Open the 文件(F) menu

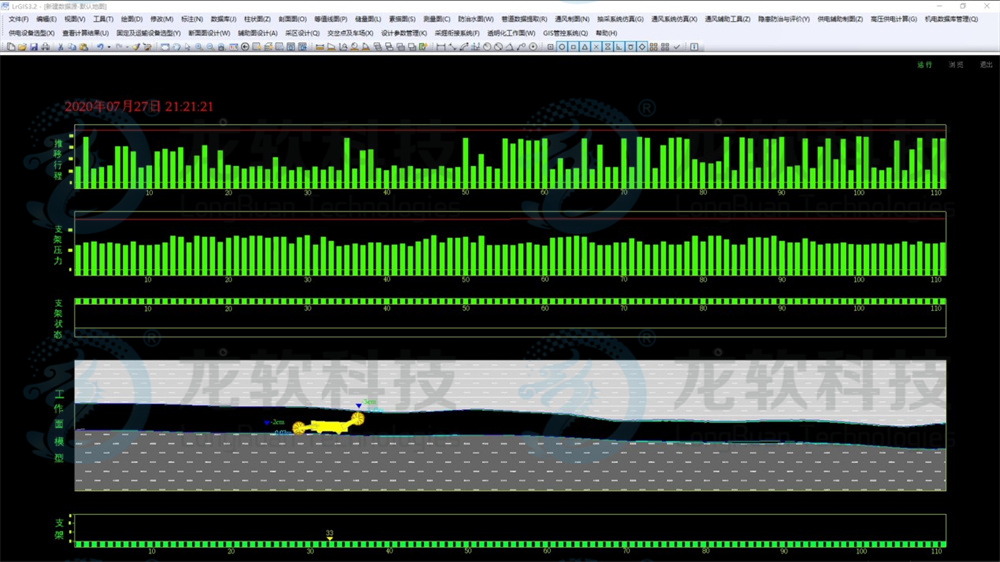coord(18,19)
